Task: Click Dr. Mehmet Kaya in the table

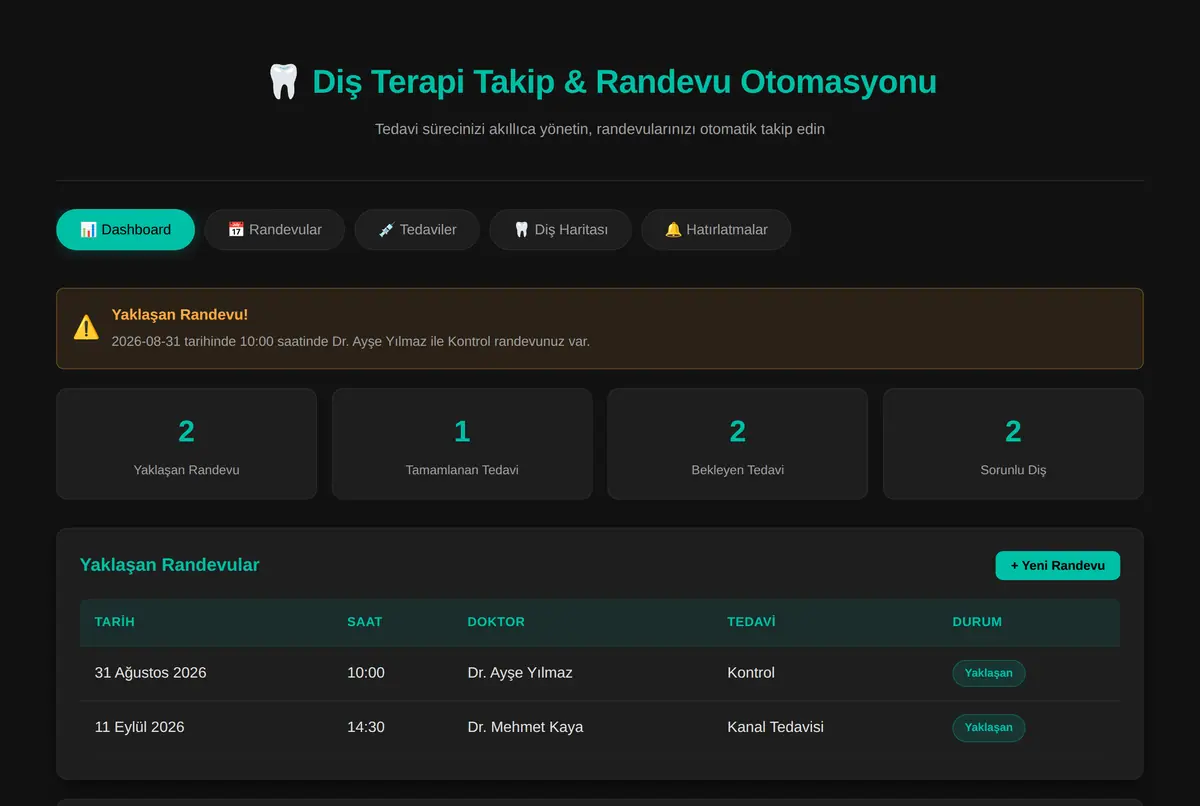Action: (525, 726)
